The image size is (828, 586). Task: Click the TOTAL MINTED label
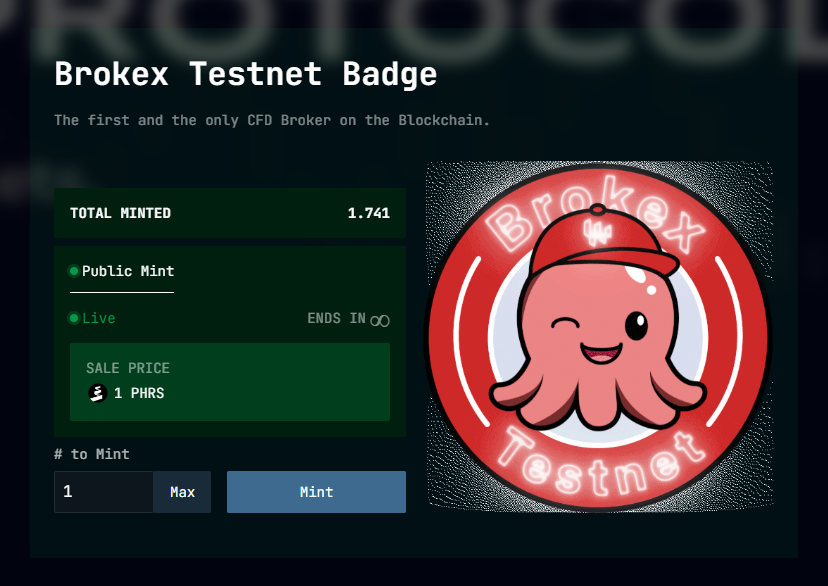120,213
